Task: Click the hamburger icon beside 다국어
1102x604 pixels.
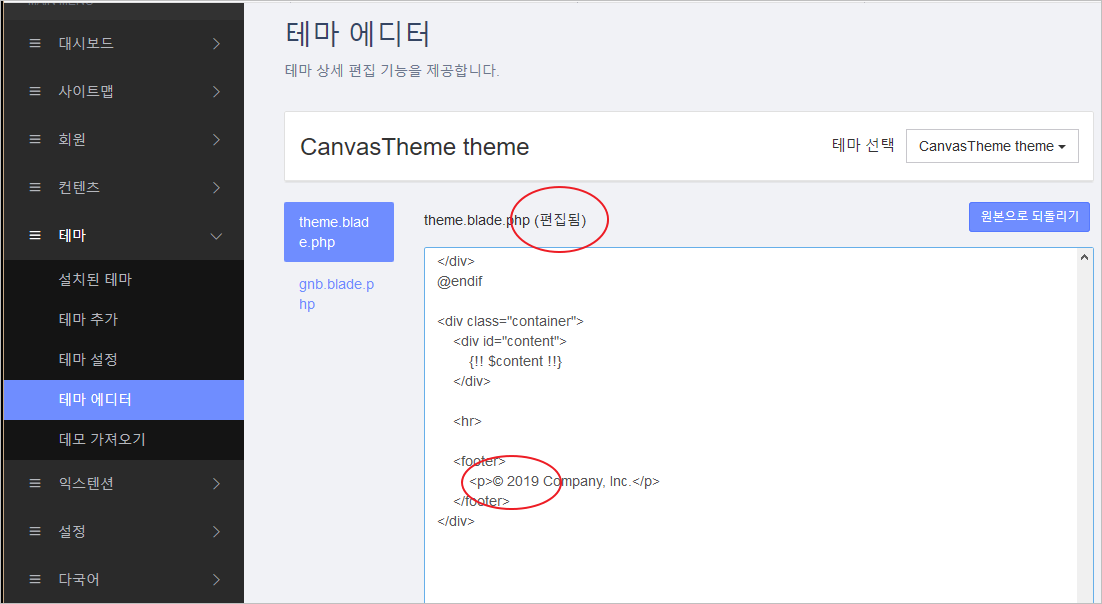Action: pyautogui.click(x=33, y=579)
